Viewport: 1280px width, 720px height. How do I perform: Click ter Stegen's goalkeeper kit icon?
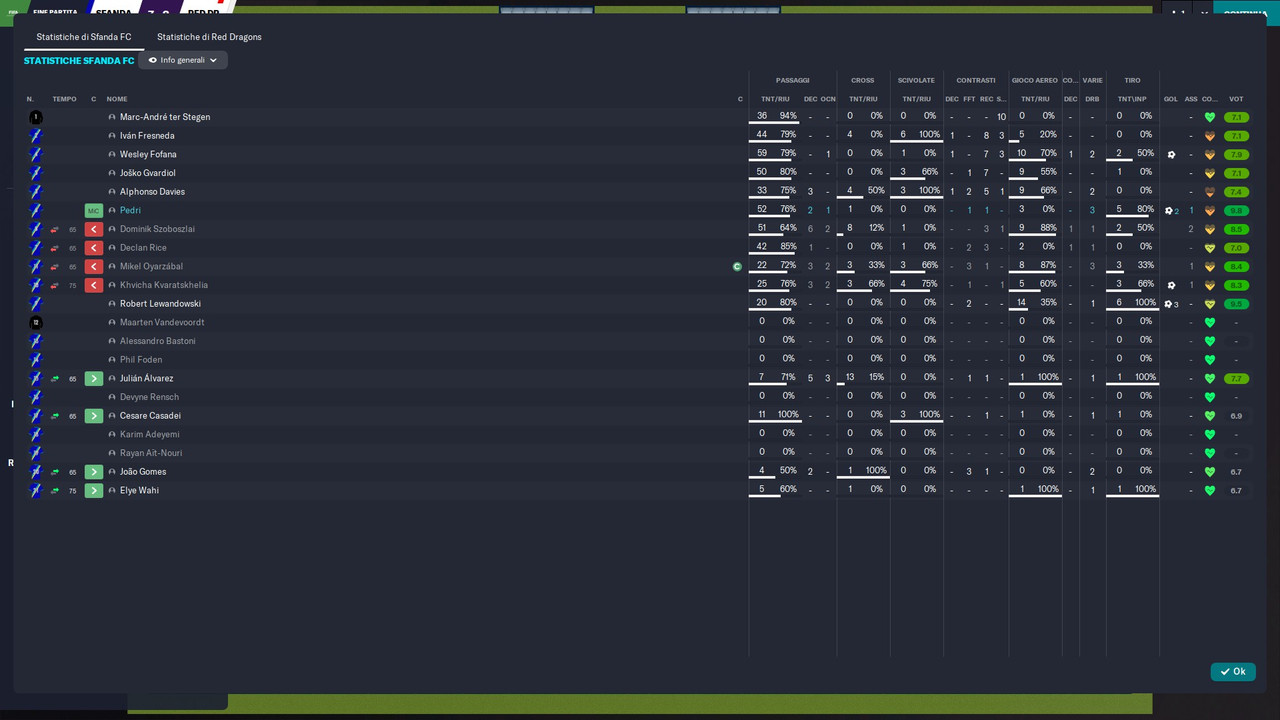[x=36, y=117]
